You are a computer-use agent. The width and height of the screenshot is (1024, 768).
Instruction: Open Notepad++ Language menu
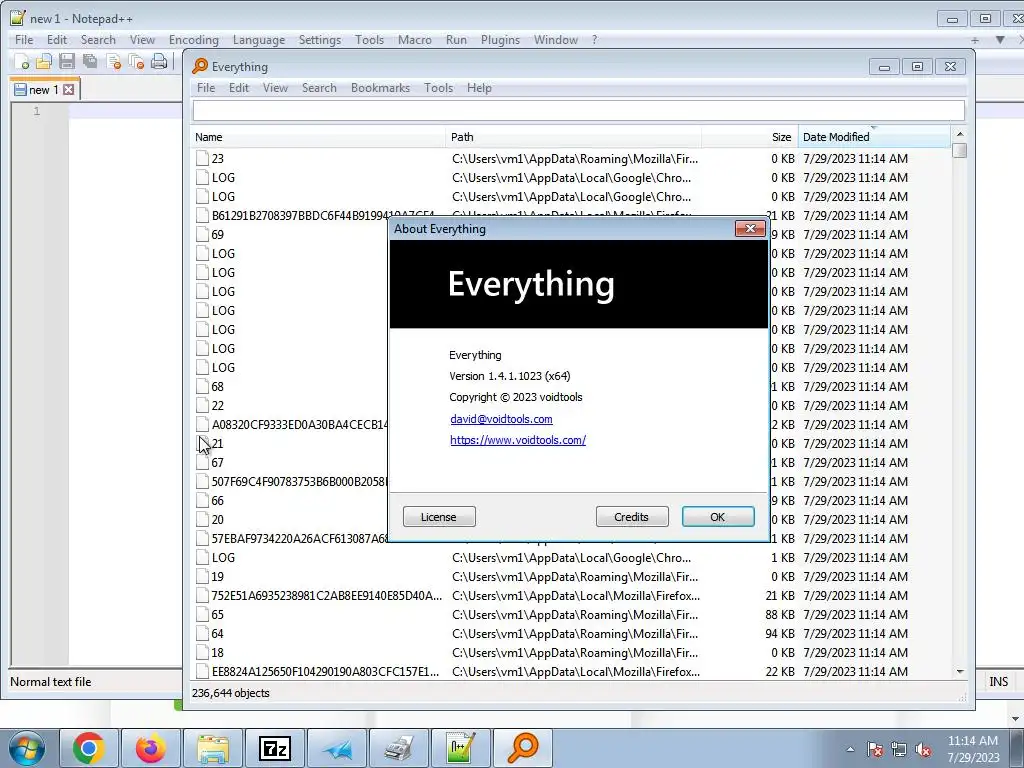[259, 40]
